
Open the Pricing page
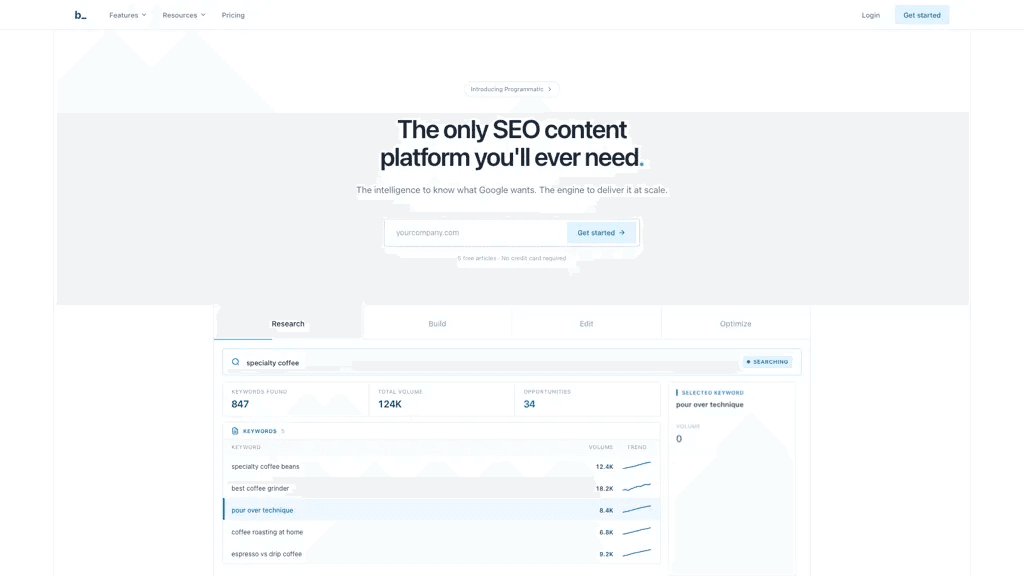[x=233, y=15]
